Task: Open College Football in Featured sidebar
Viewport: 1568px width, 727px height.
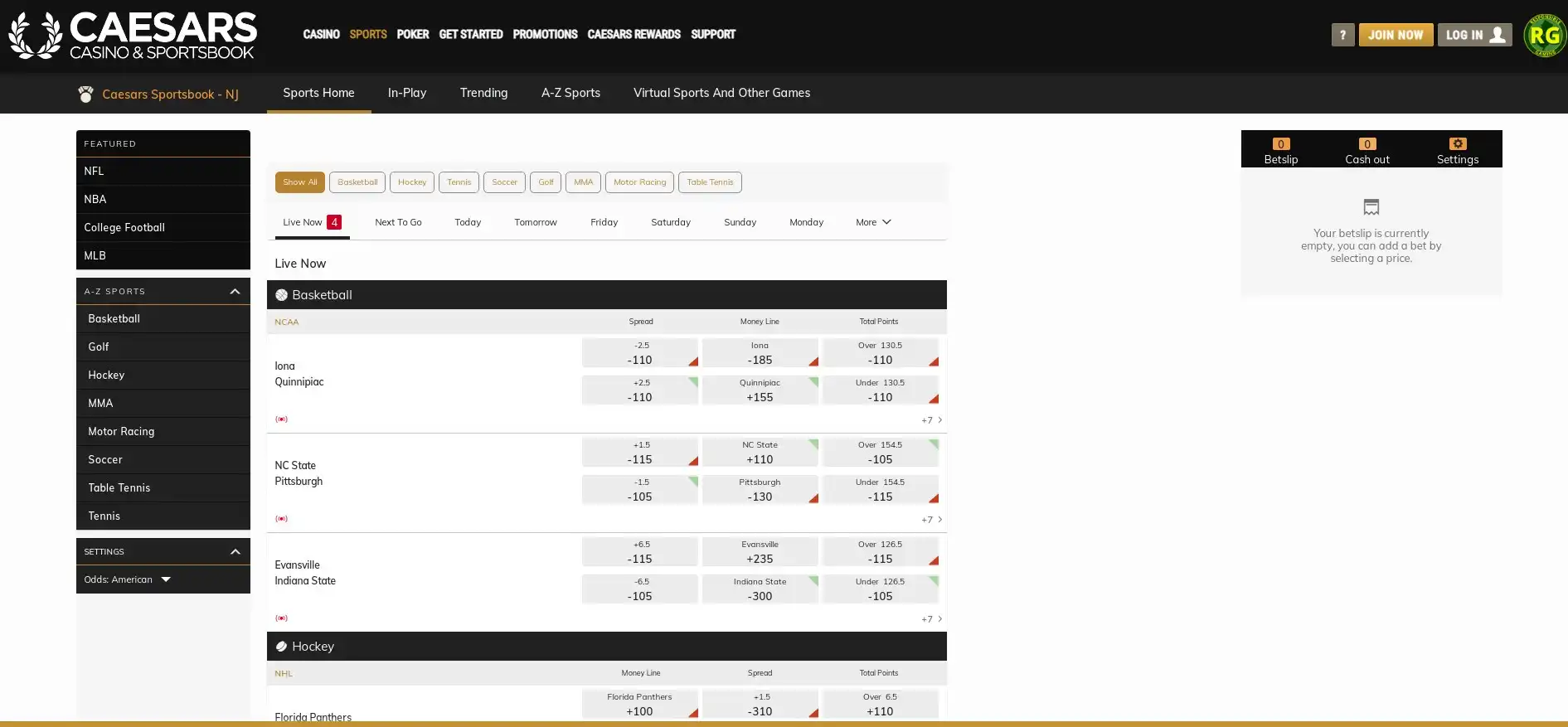Action: point(124,227)
